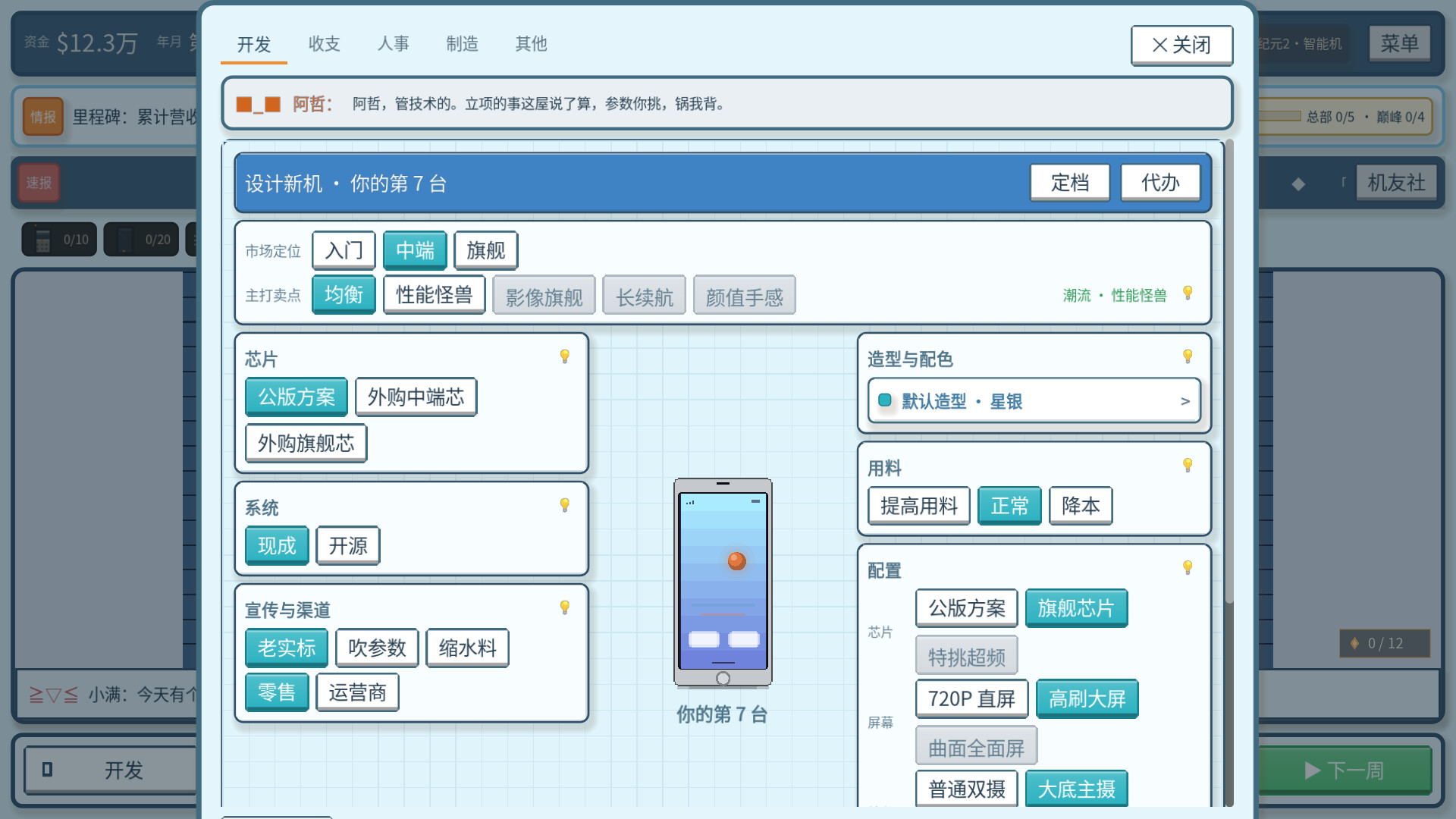This screenshot has width=1456, height=819.
Task: Select 旗舰 market positioning
Action: (x=485, y=250)
